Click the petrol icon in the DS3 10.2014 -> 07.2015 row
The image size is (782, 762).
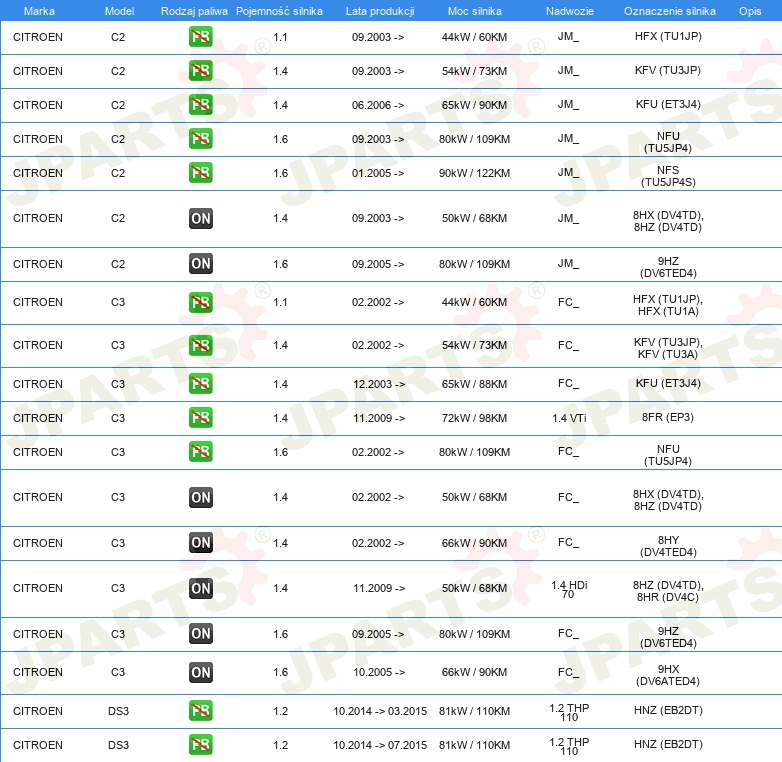[200, 745]
